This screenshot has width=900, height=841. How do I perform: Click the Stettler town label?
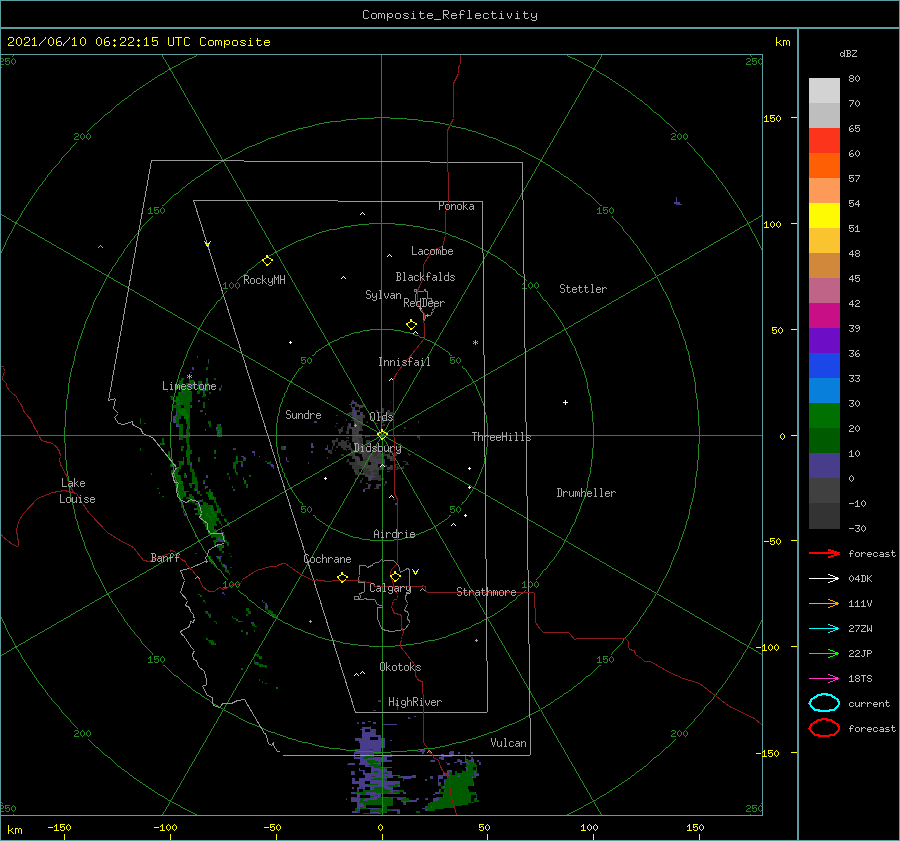(x=583, y=289)
